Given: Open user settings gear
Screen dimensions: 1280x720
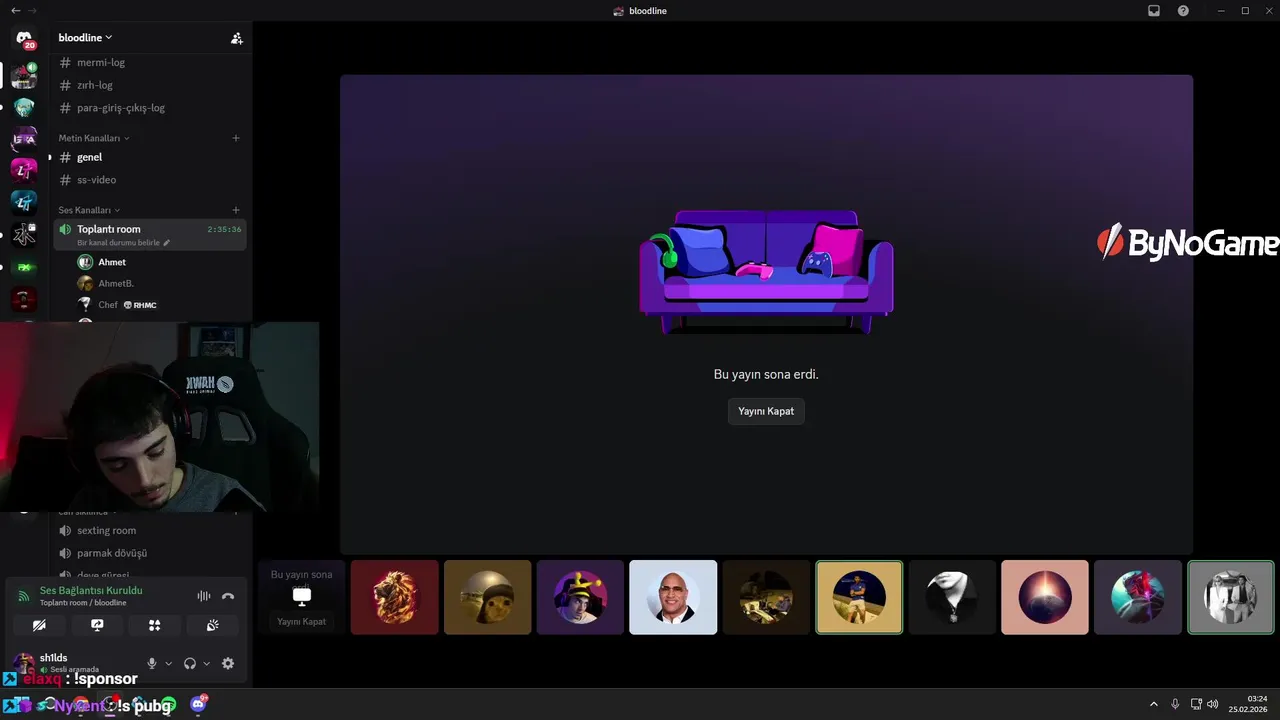Looking at the screenshot, I should pyautogui.click(x=228, y=663).
